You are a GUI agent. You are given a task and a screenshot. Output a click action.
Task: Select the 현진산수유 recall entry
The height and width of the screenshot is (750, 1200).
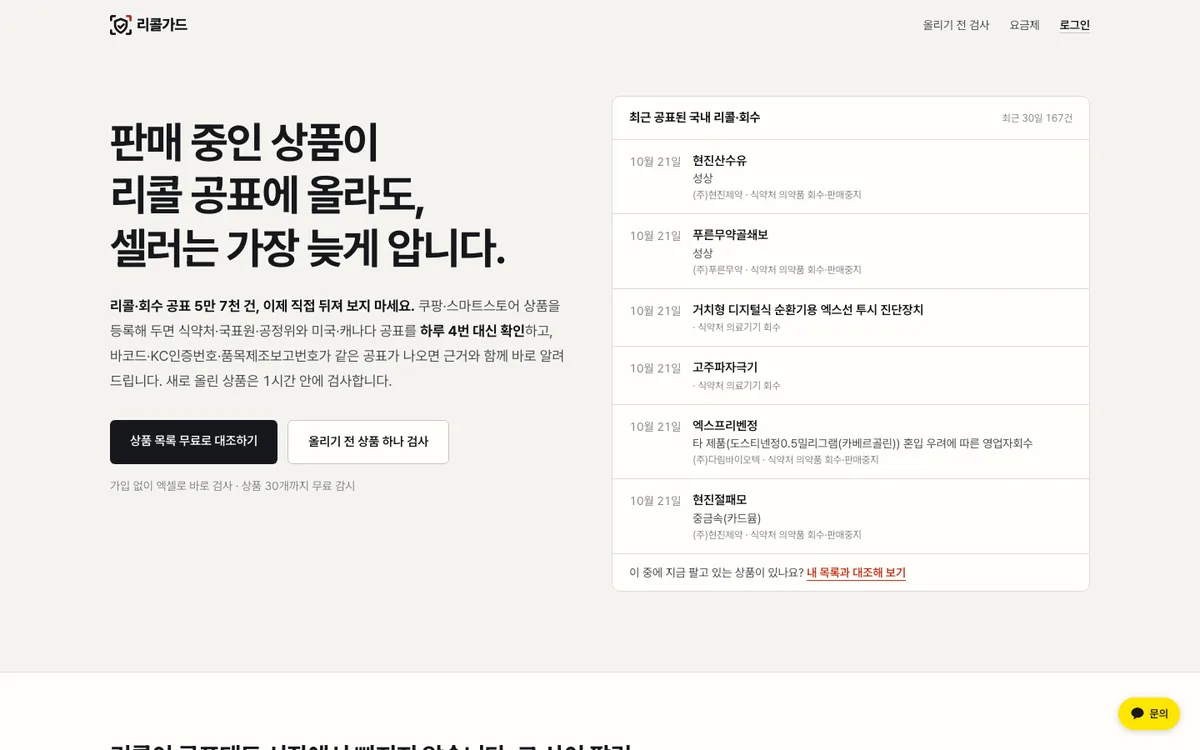[850, 177]
